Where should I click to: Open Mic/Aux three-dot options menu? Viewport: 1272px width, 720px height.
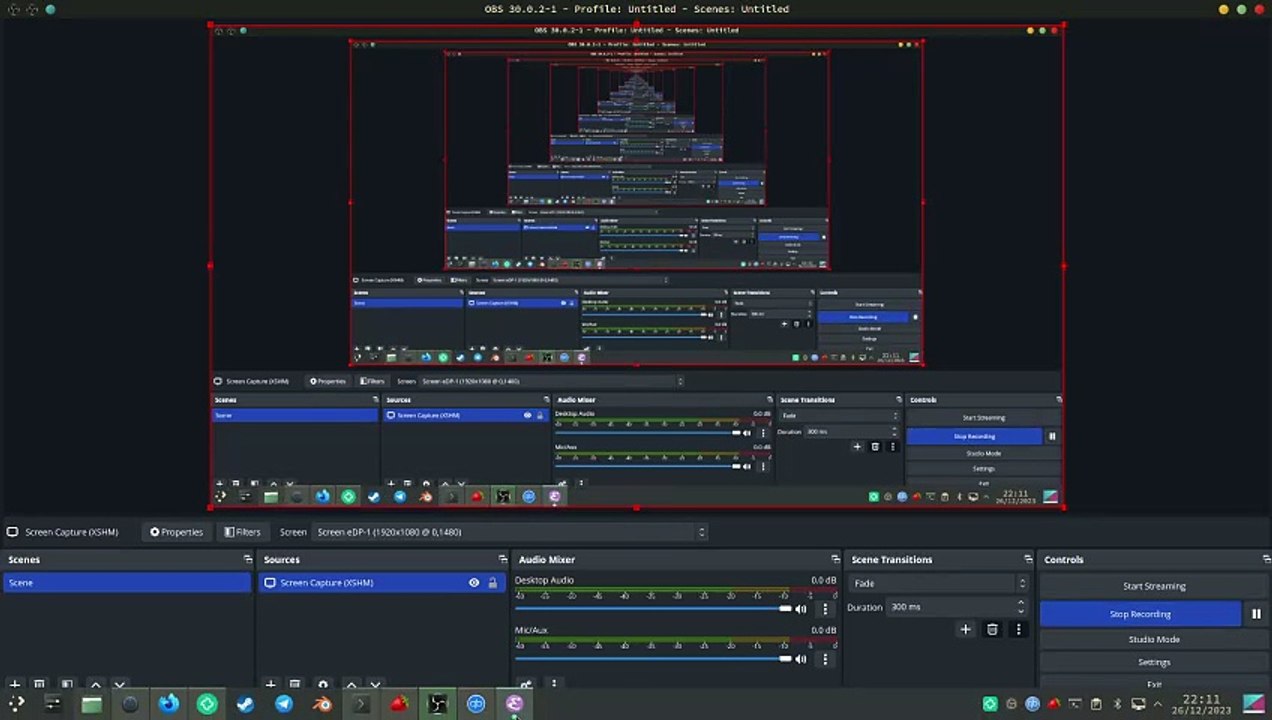point(825,659)
